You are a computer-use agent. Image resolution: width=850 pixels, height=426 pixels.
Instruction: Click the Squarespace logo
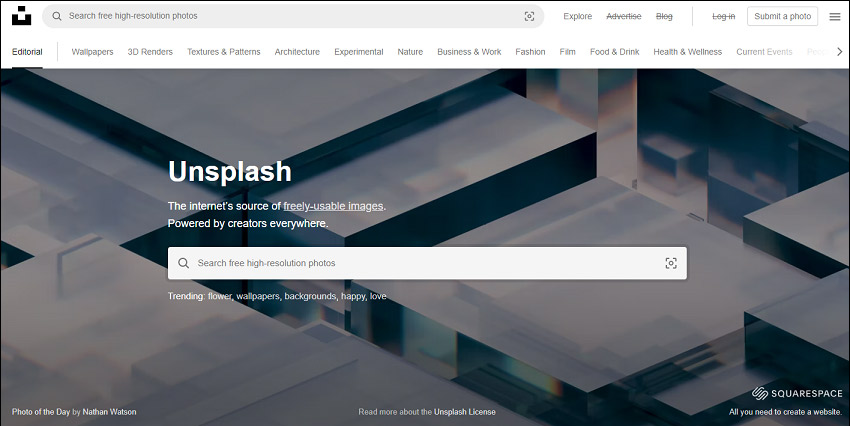click(x=797, y=393)
